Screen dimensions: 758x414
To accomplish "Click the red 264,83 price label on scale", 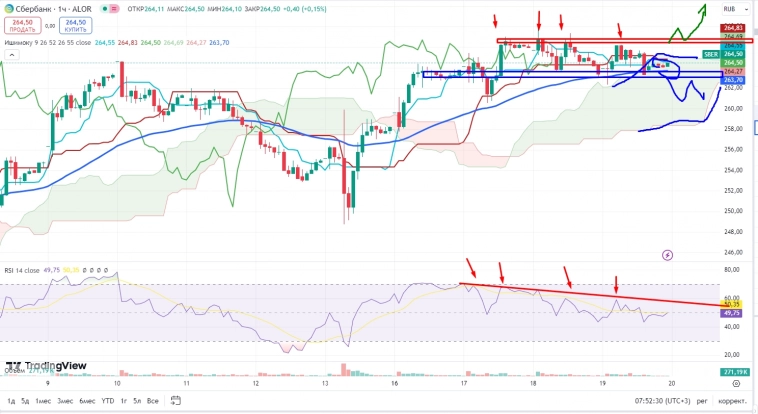I will click(733, 27).
